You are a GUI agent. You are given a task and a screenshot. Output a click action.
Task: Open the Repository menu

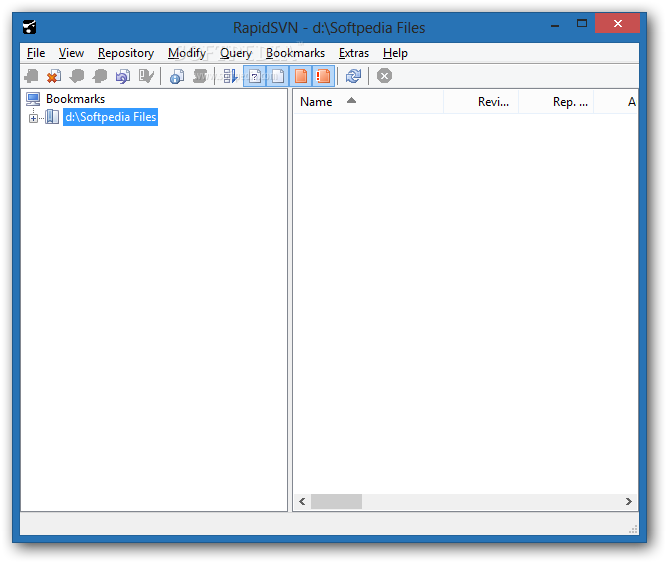point(125,53)
